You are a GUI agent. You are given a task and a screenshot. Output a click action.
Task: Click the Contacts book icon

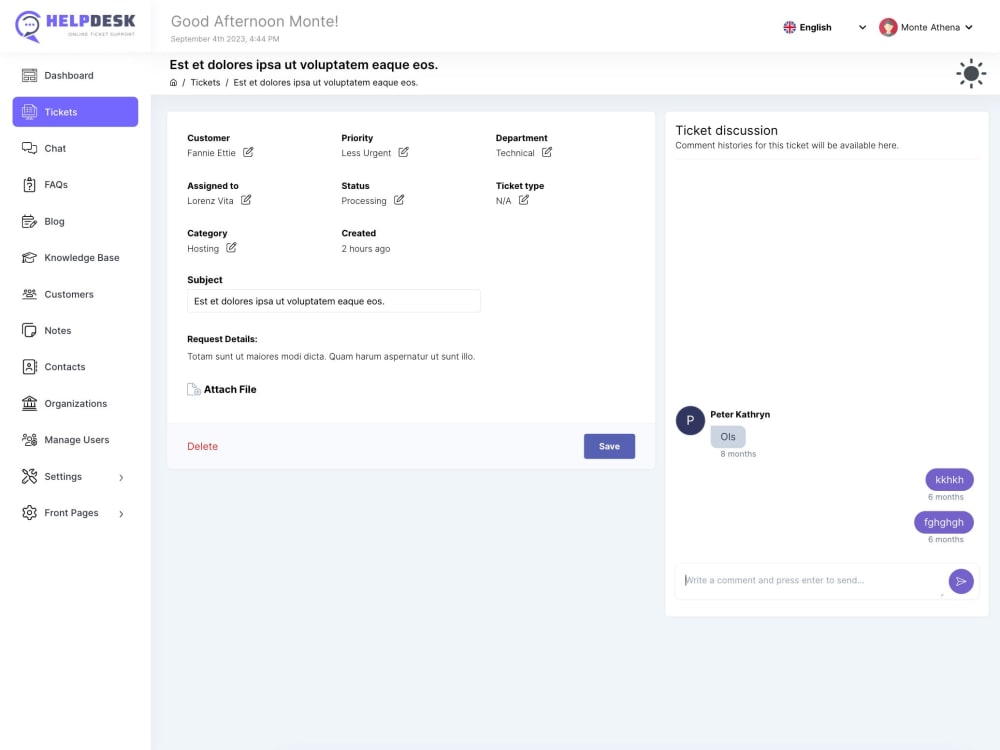[29, 367]
